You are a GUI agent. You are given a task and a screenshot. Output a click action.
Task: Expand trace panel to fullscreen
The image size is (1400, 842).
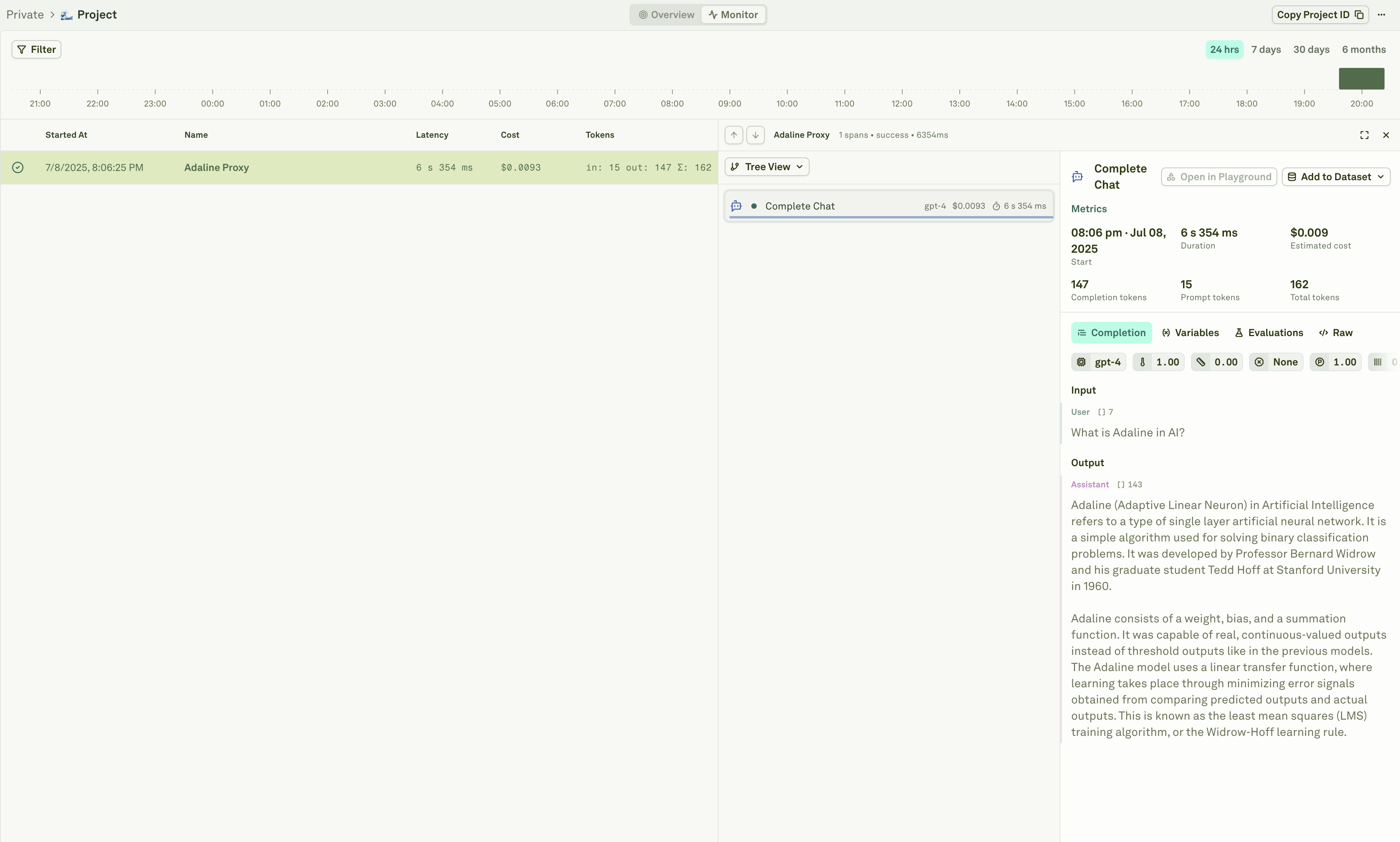point(1364,135)
